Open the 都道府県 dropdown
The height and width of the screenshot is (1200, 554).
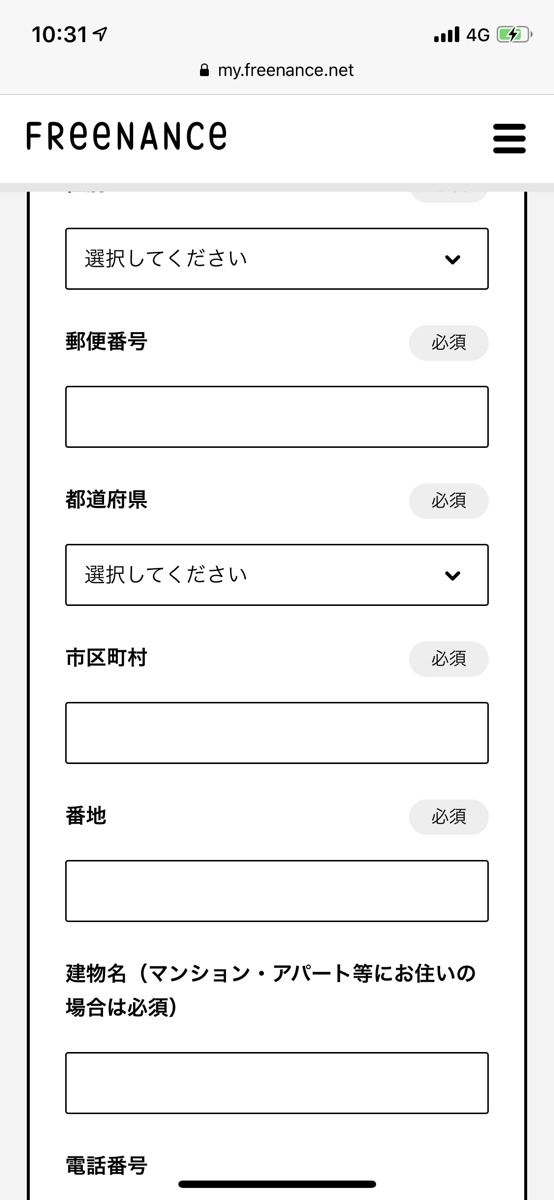click(277, 575)
